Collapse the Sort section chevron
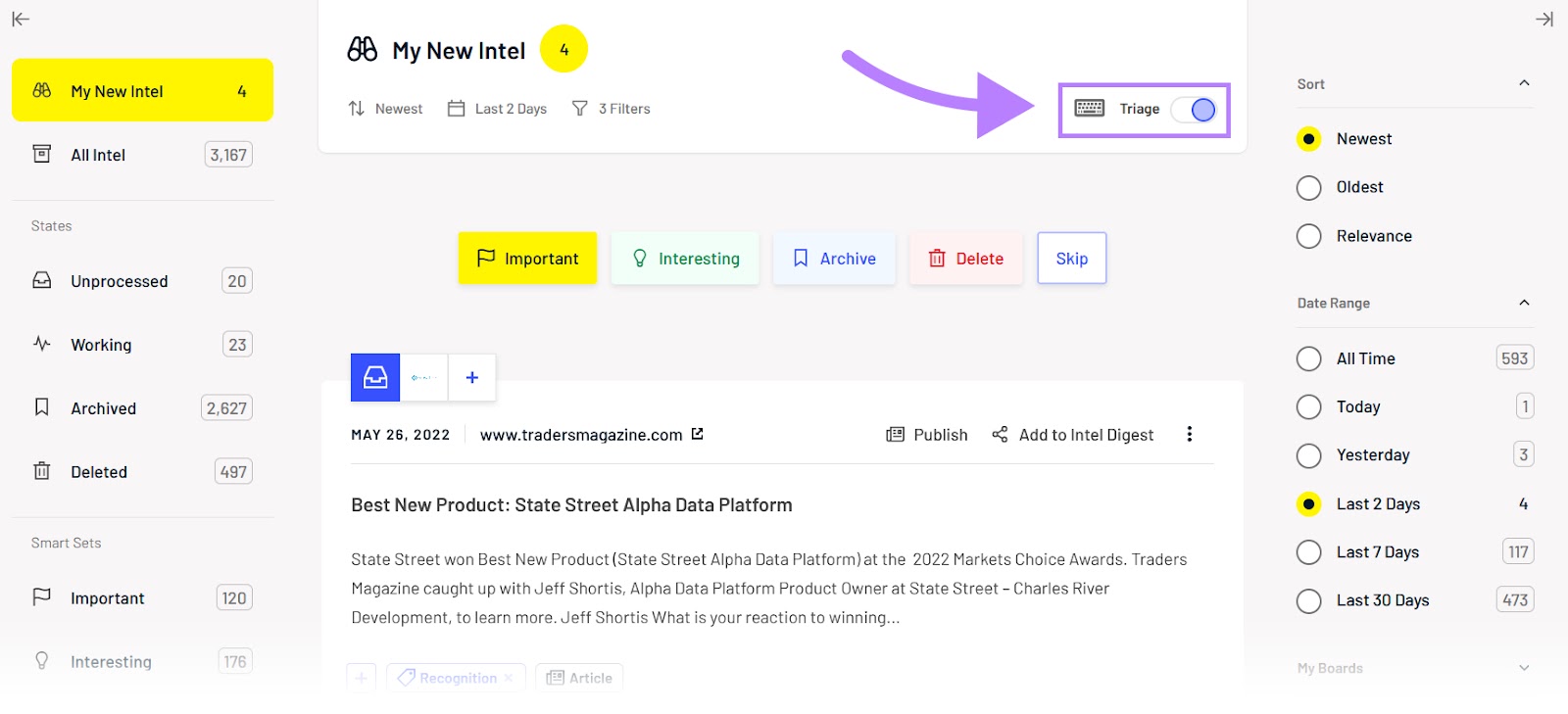This screenshot has width=1568, height=714. [1524, 83]
